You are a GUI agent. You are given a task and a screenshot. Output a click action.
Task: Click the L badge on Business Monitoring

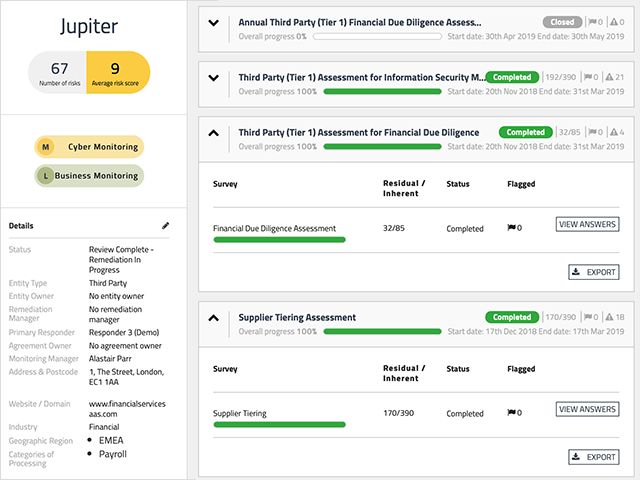(x=45, y=175)
